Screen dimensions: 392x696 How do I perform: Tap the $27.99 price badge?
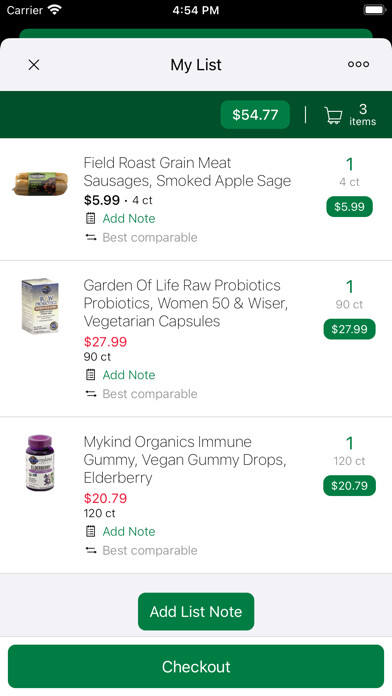(x=349, y=329)
